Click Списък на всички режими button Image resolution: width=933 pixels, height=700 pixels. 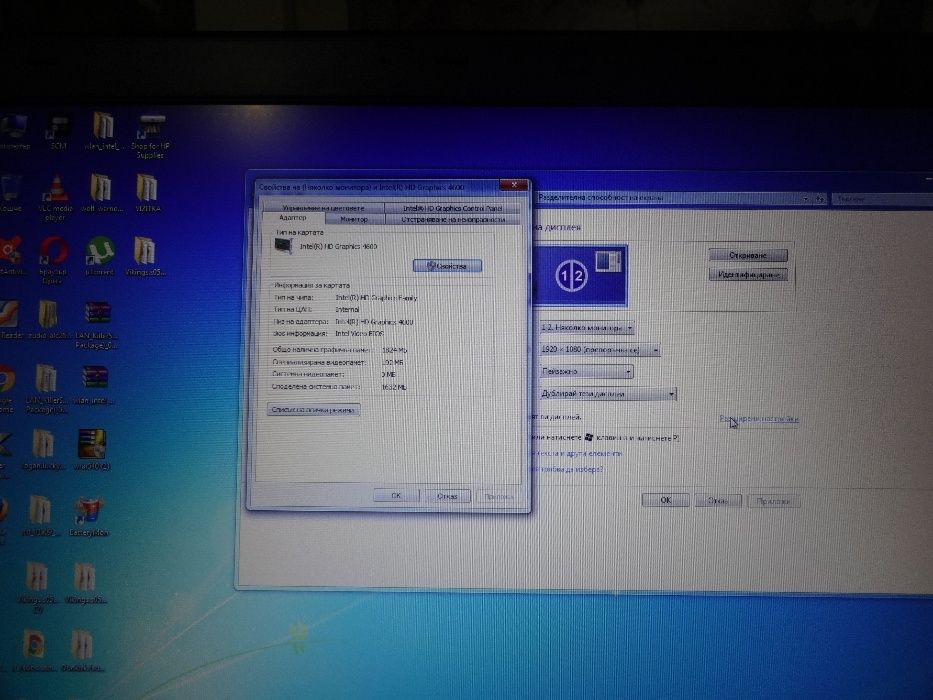[x=314, y=410]
